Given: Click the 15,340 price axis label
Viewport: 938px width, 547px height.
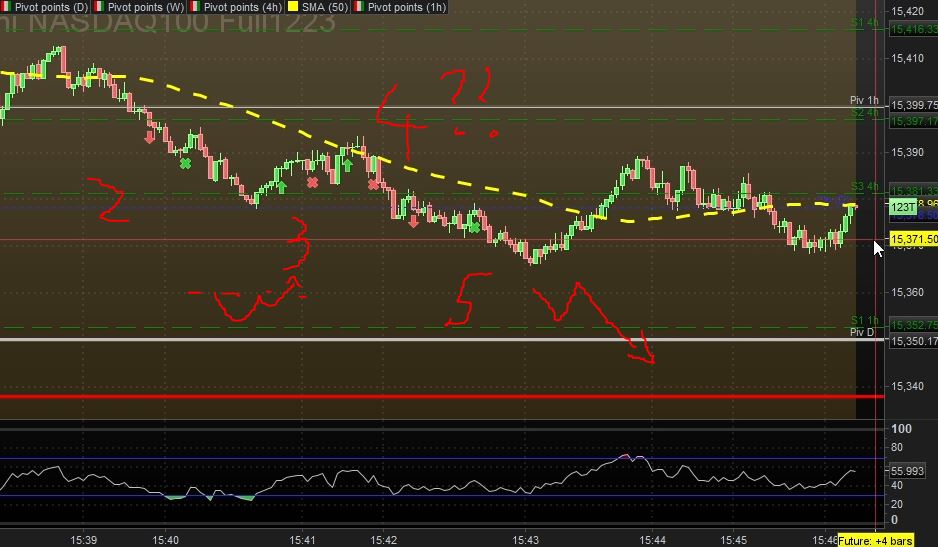Looking at the screenshot, I should coord(907,387).
